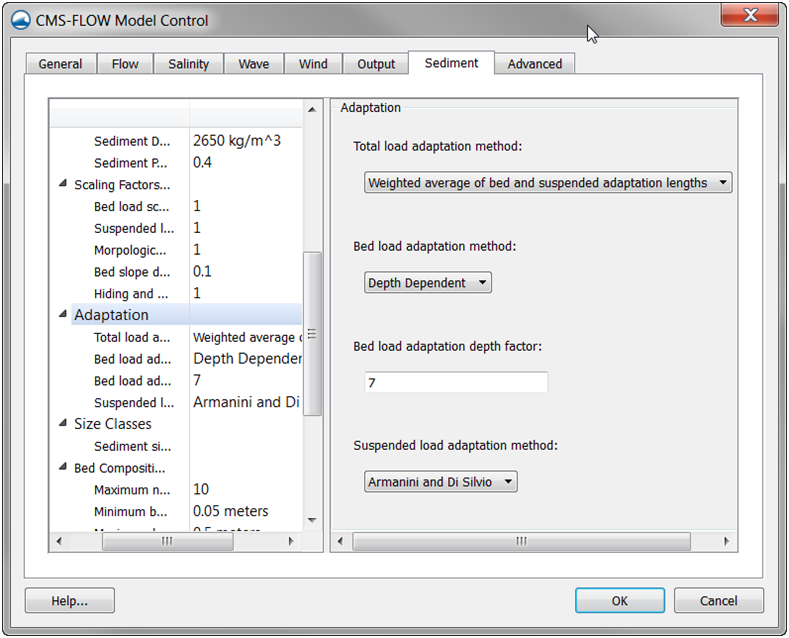The width and height of the screenshot is (789, 638).
Task: Switch to the Salinity tab
Action: pos(188,64)
